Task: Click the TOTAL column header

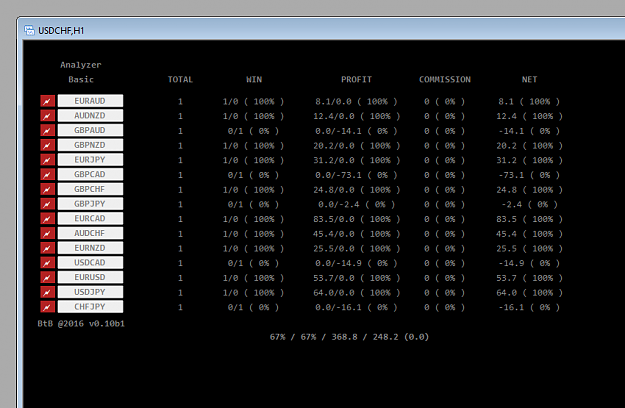Action: click(180, 79)
